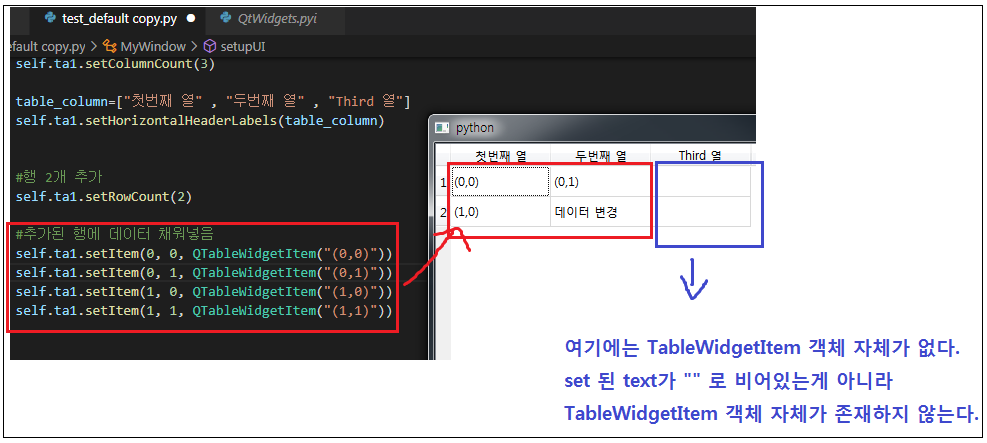The height and width of the screenshot is (443, 987).
Task: Click the python window title bar icon
Action: (443, 128)
